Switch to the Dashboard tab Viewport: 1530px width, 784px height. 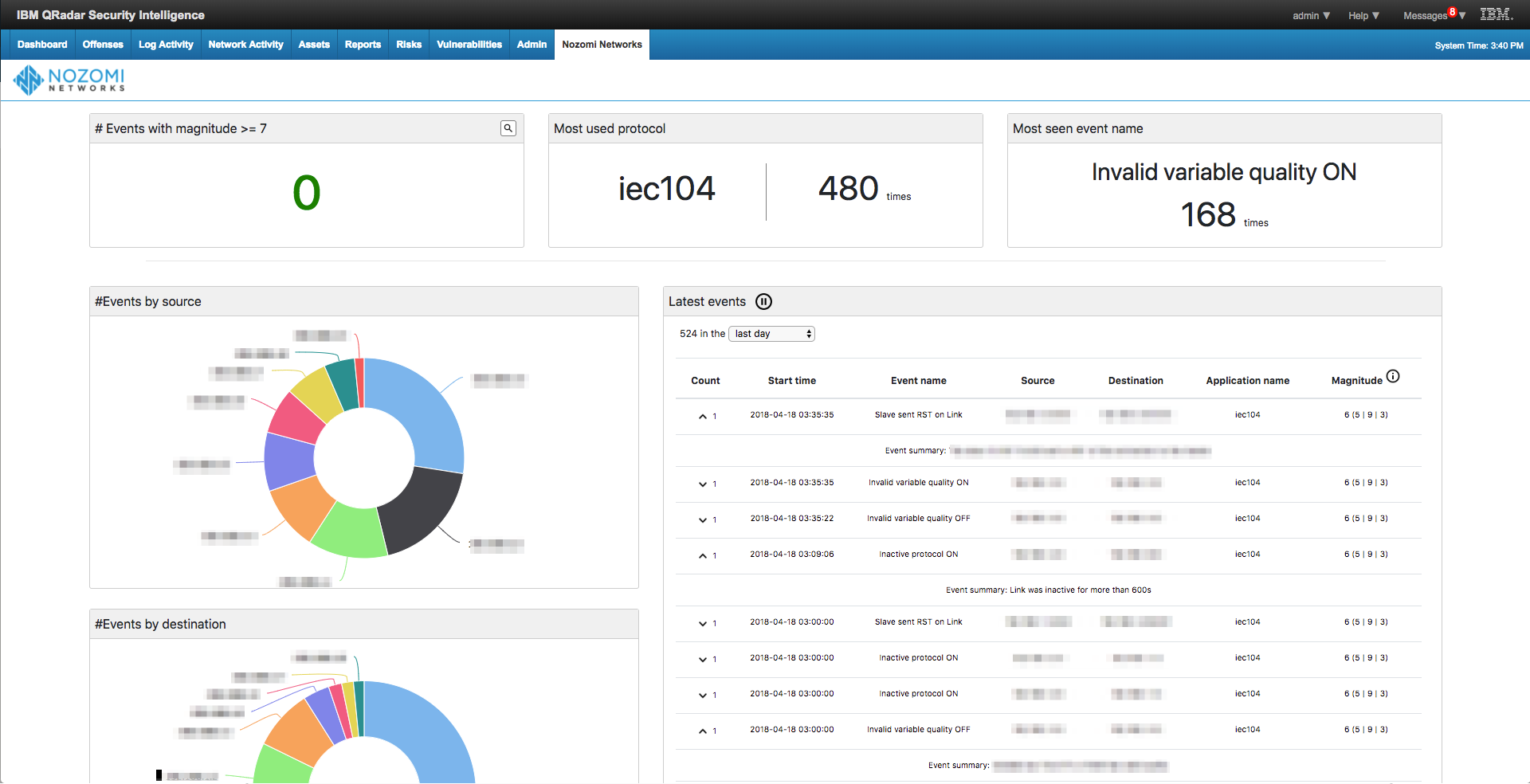[41, 44]
